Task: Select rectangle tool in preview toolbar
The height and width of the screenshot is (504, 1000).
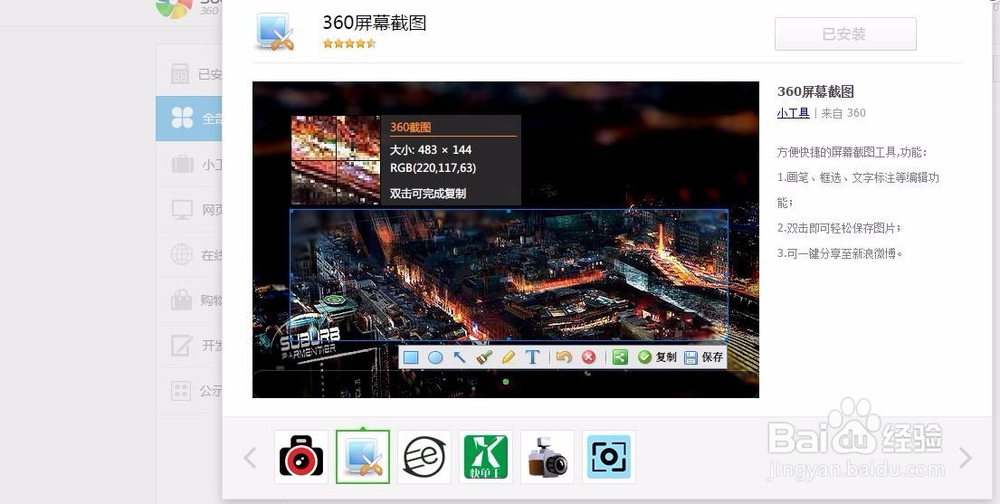Action: click(411, 357)
